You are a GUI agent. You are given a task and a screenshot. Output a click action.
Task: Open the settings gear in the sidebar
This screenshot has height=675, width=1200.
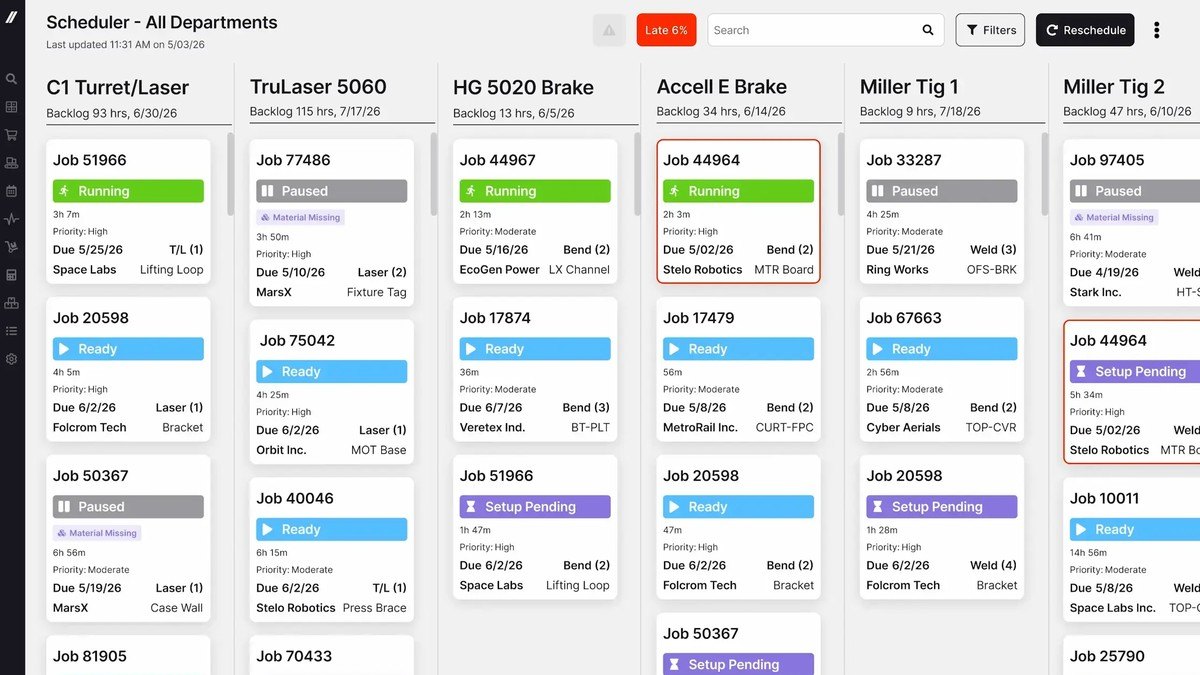(x=12, y=359)
